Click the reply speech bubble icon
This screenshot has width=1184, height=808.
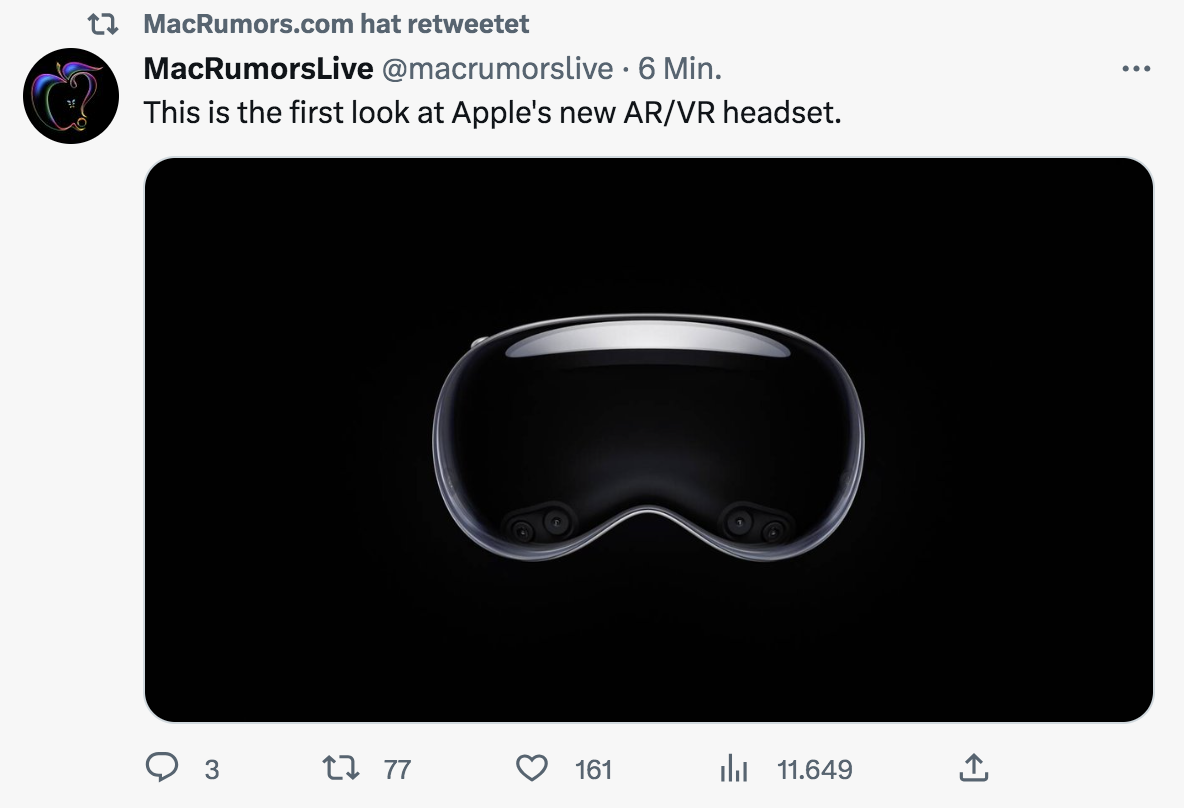pos(162,768)
